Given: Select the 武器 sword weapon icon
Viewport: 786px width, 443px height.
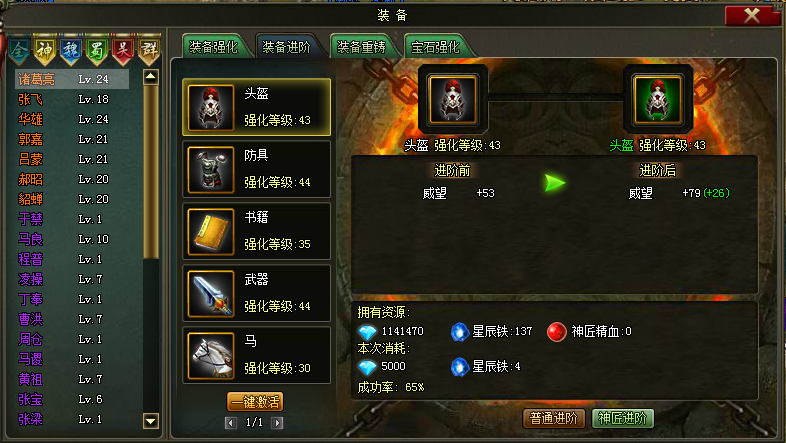Looking at the screenshot, I should 211,294.
